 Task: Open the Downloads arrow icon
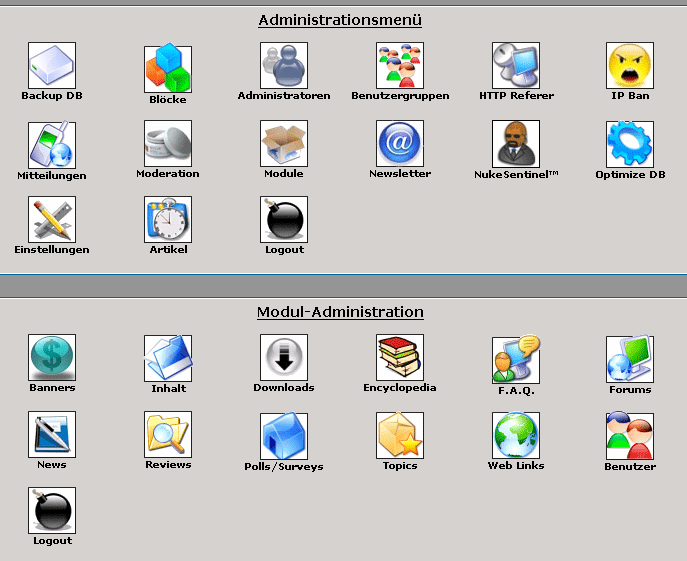pyautogui.click(x=284, y=357)
